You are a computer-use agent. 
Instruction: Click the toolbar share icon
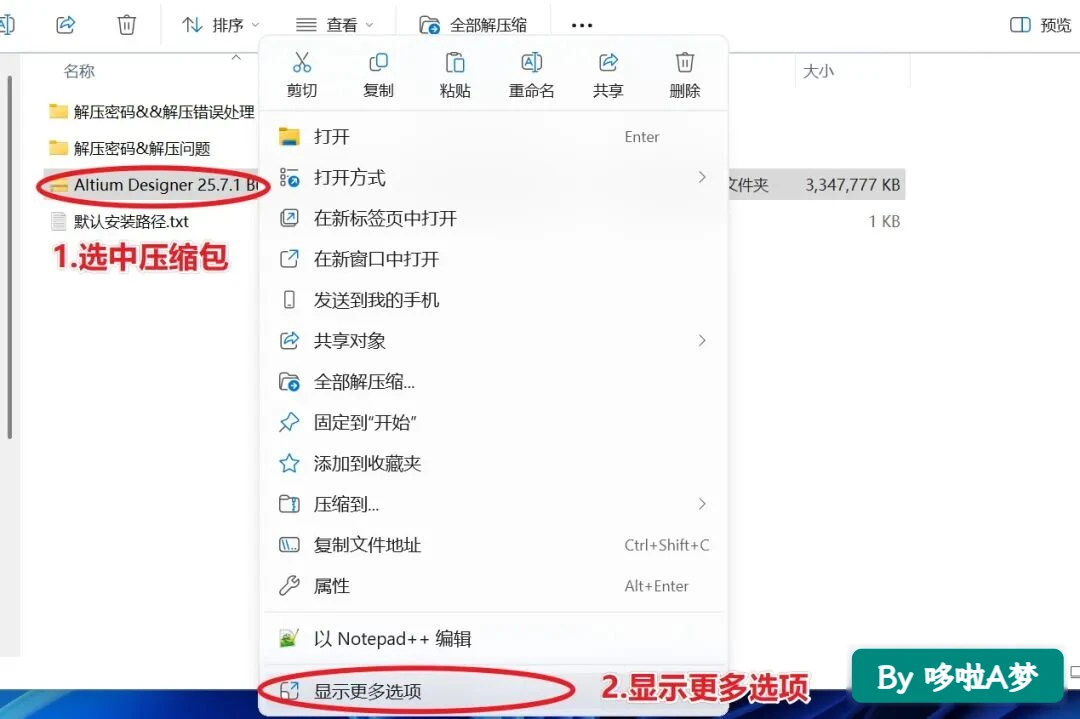[65, 25]
